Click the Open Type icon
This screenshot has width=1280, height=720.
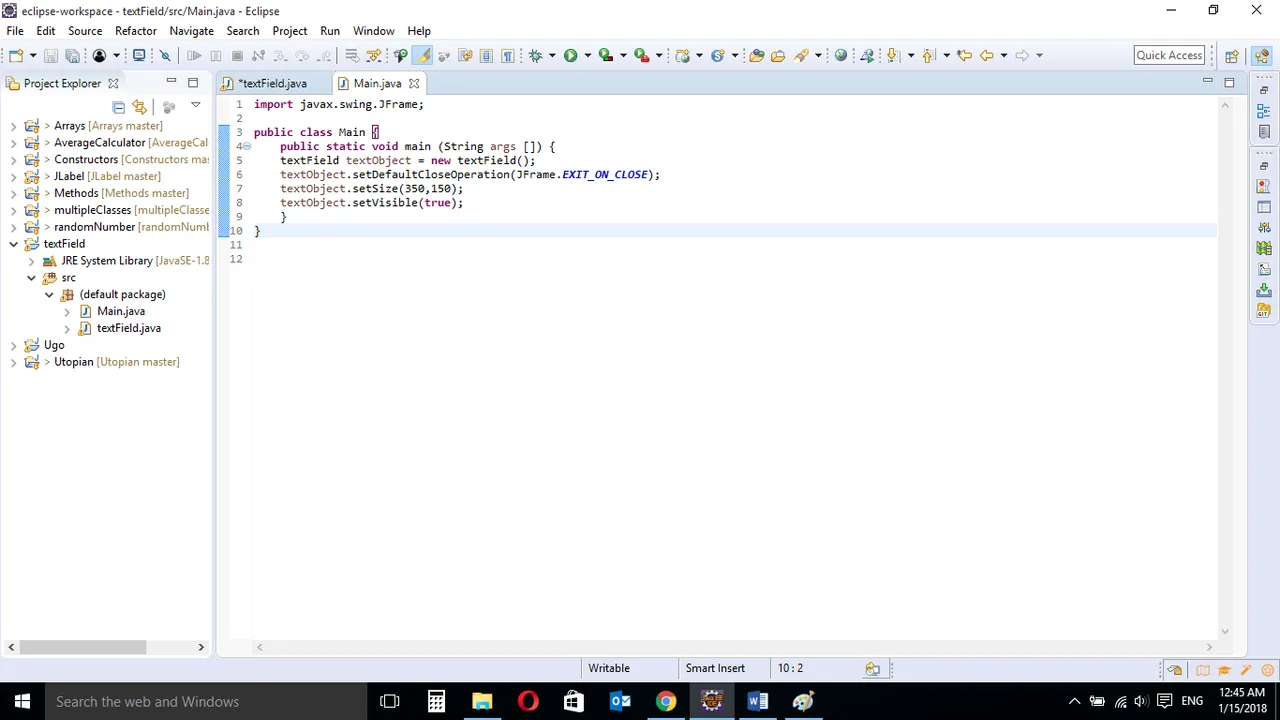(x=756, y=56)
